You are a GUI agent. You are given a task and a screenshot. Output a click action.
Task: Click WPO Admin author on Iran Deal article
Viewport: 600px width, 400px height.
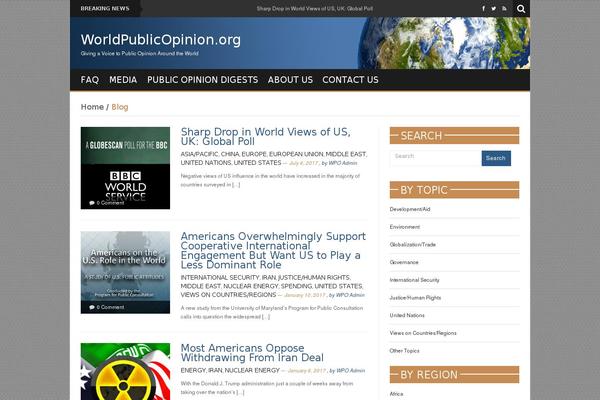click(351, 371)
